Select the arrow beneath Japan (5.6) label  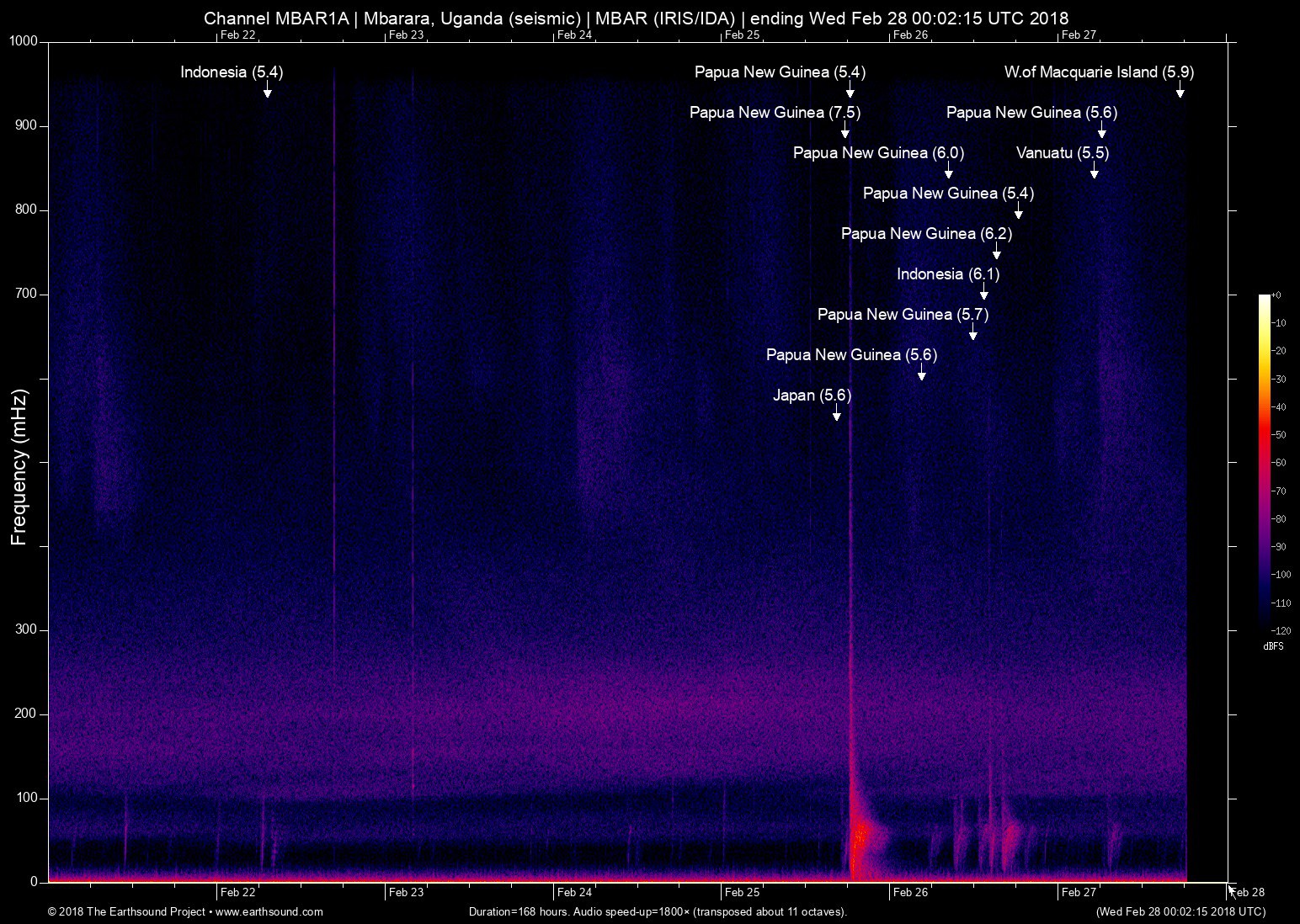836,413
